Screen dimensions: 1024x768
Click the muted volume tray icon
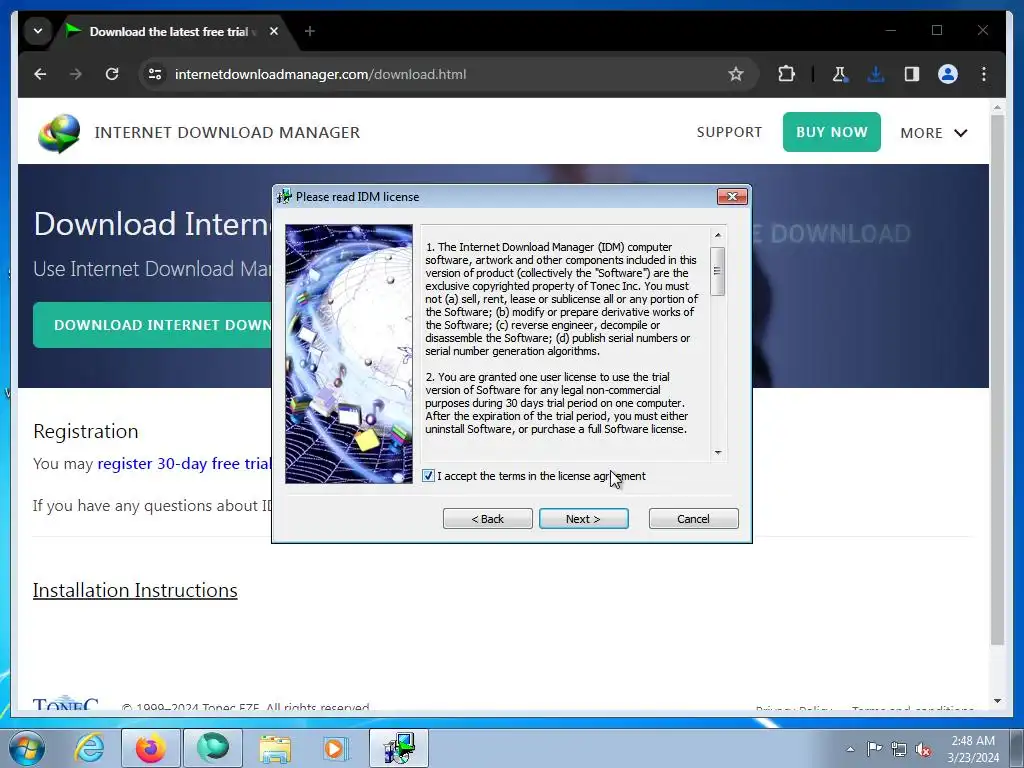923,749
